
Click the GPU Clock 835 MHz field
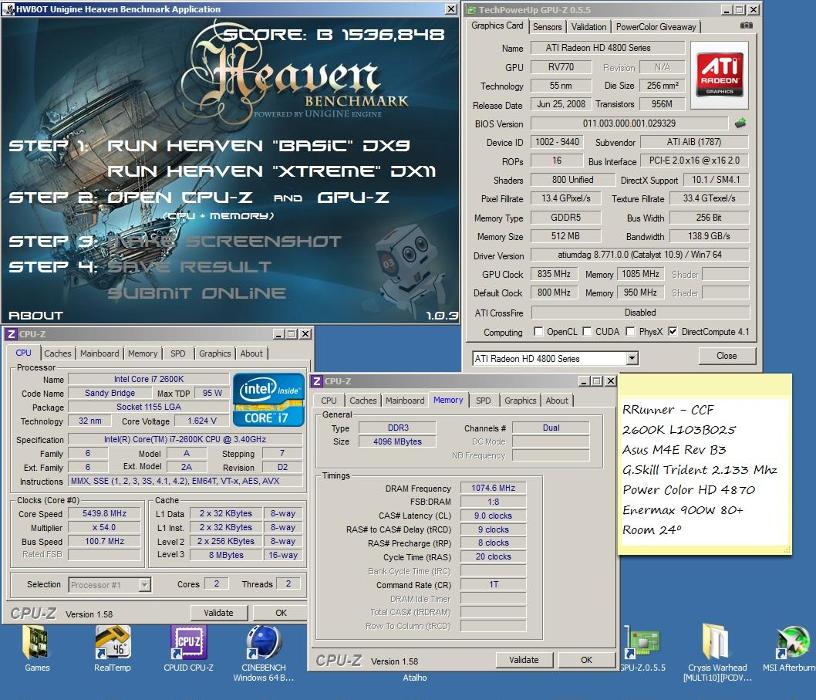coord(554,274)
